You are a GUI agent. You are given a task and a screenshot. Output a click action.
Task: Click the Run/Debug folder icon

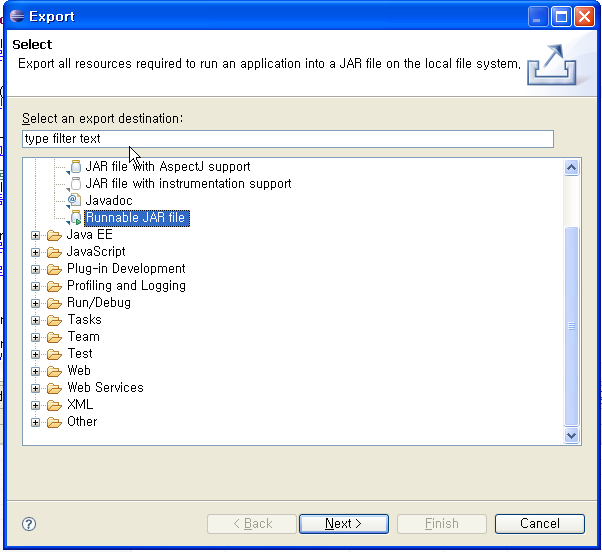(x=54, y=303)
